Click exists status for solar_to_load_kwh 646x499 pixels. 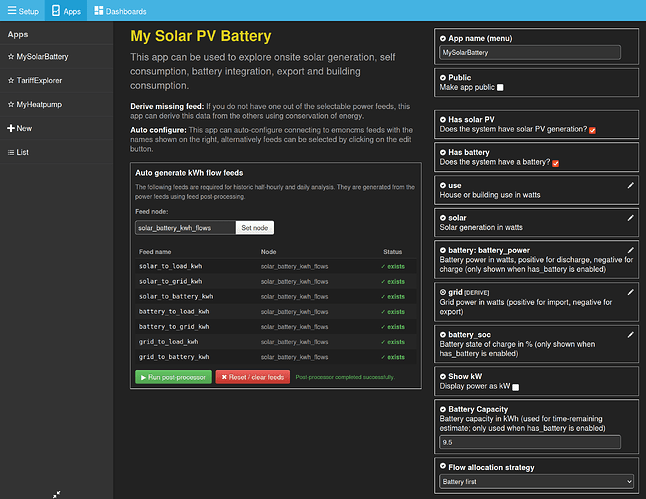pyautogui.click(x=393, y=266)
